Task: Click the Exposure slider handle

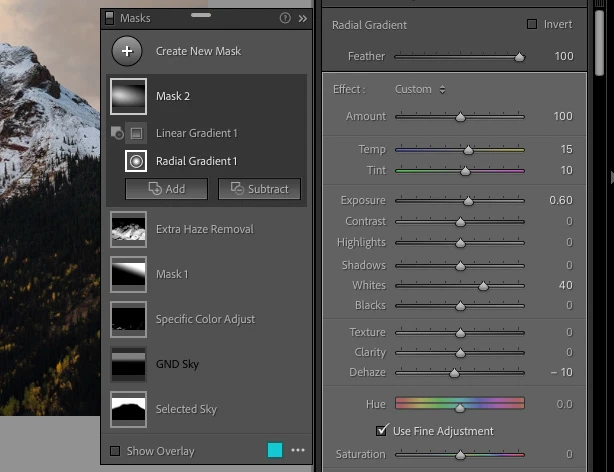Action: click(468, 201)
